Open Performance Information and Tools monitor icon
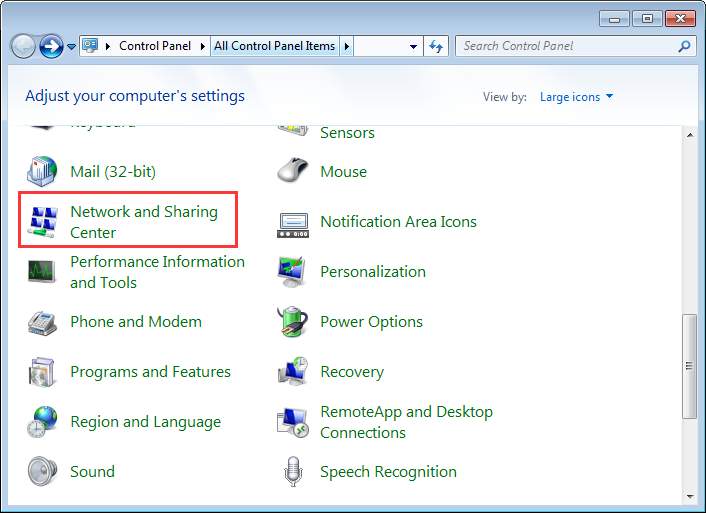This screenshot has width=706, height=513. [x=42, y=272]
